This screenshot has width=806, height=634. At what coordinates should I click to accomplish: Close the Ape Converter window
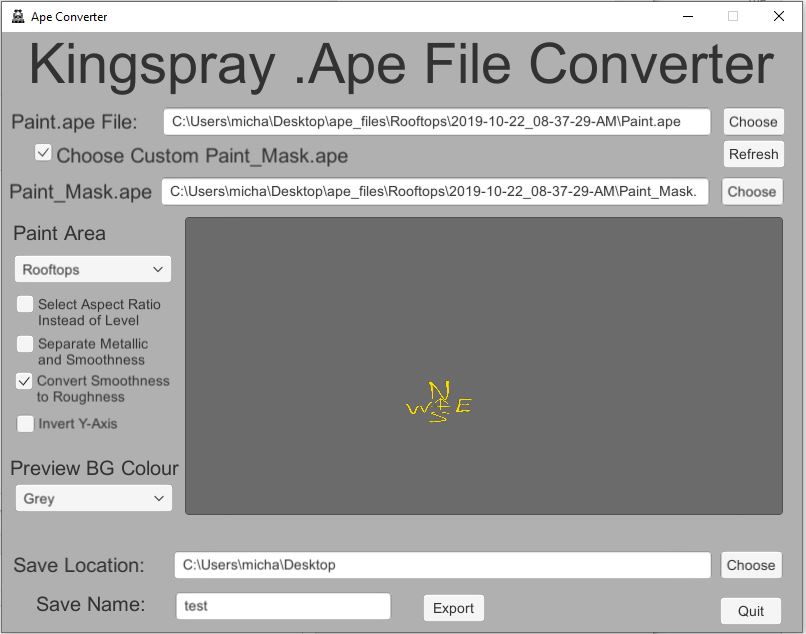pos(779,16)
